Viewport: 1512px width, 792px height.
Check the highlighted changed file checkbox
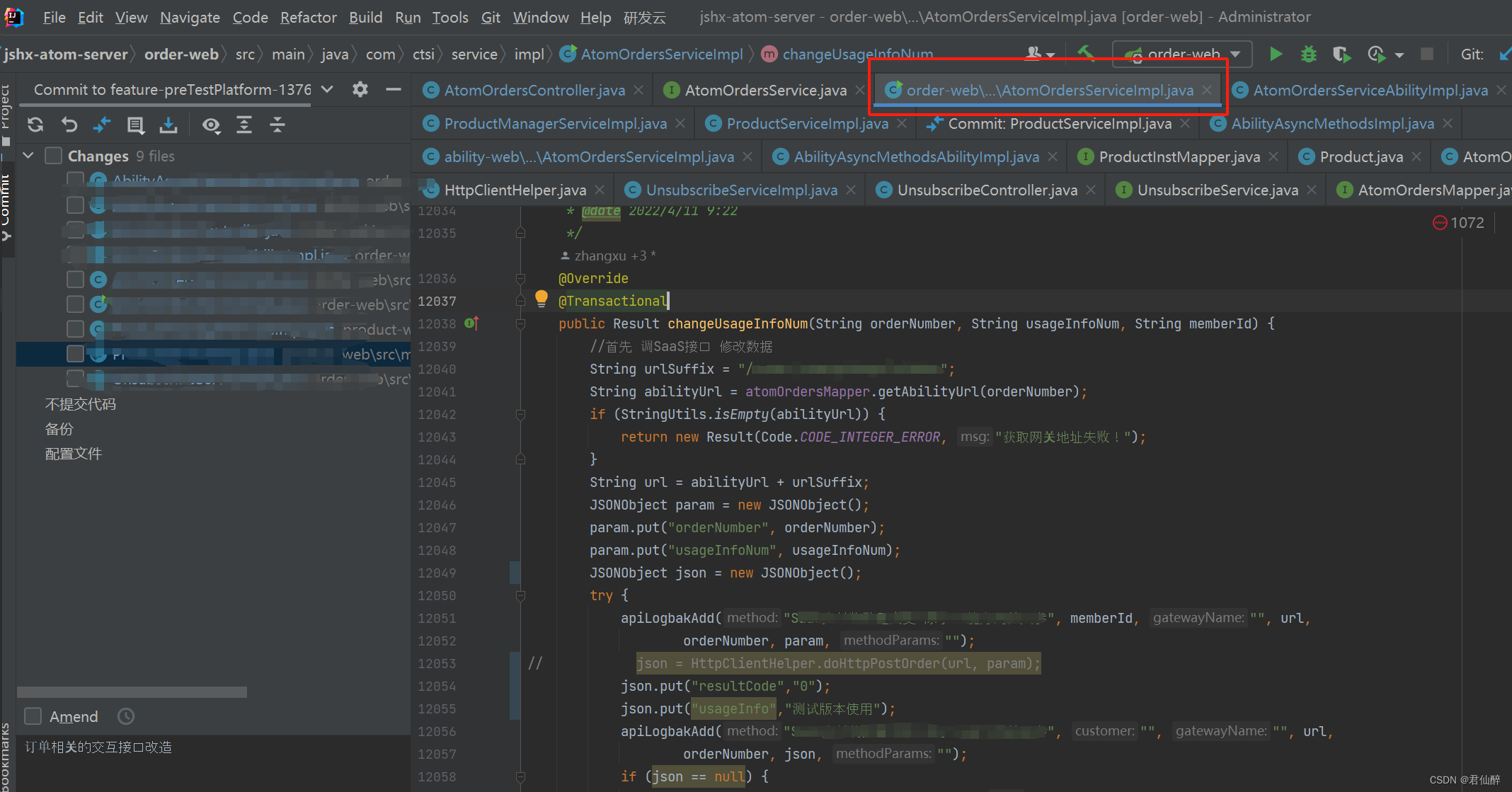tap(75, 353)
